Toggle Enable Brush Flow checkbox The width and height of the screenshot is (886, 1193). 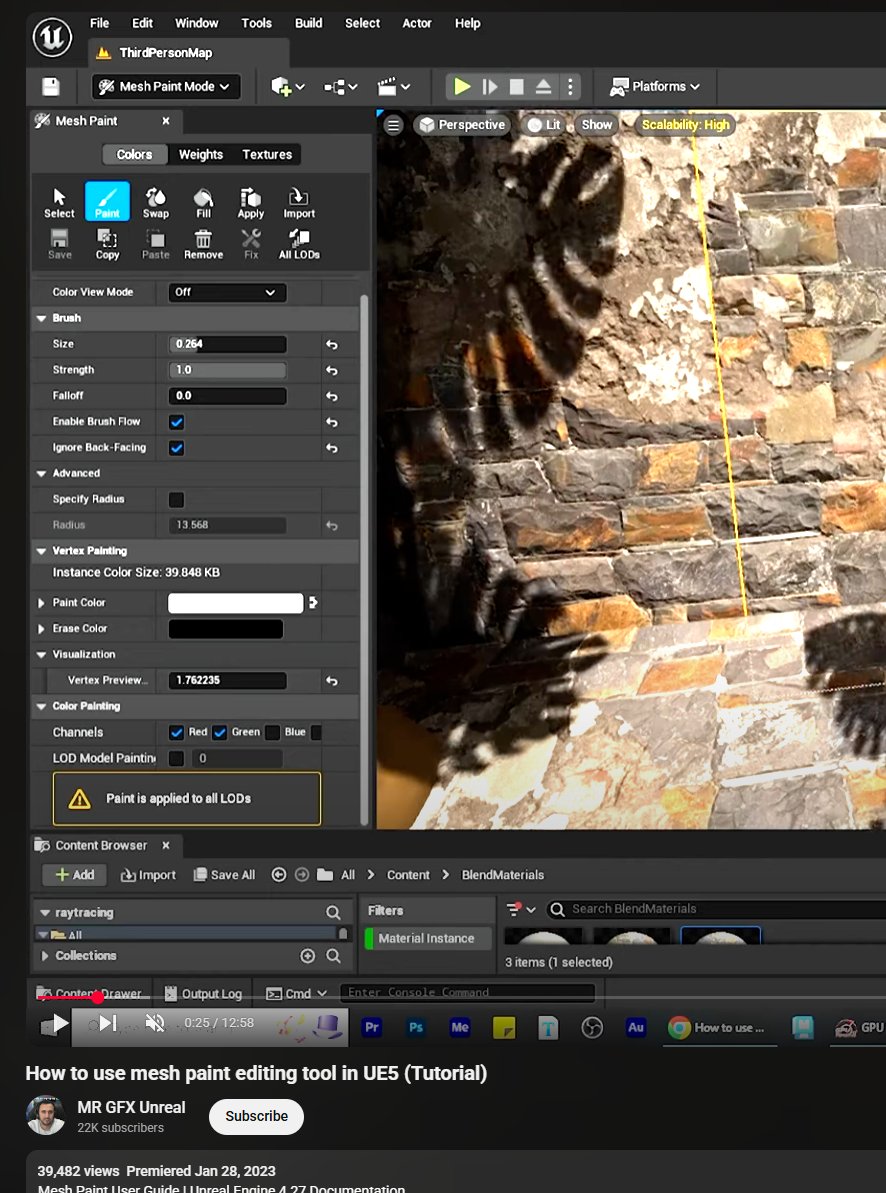point(177,422)
